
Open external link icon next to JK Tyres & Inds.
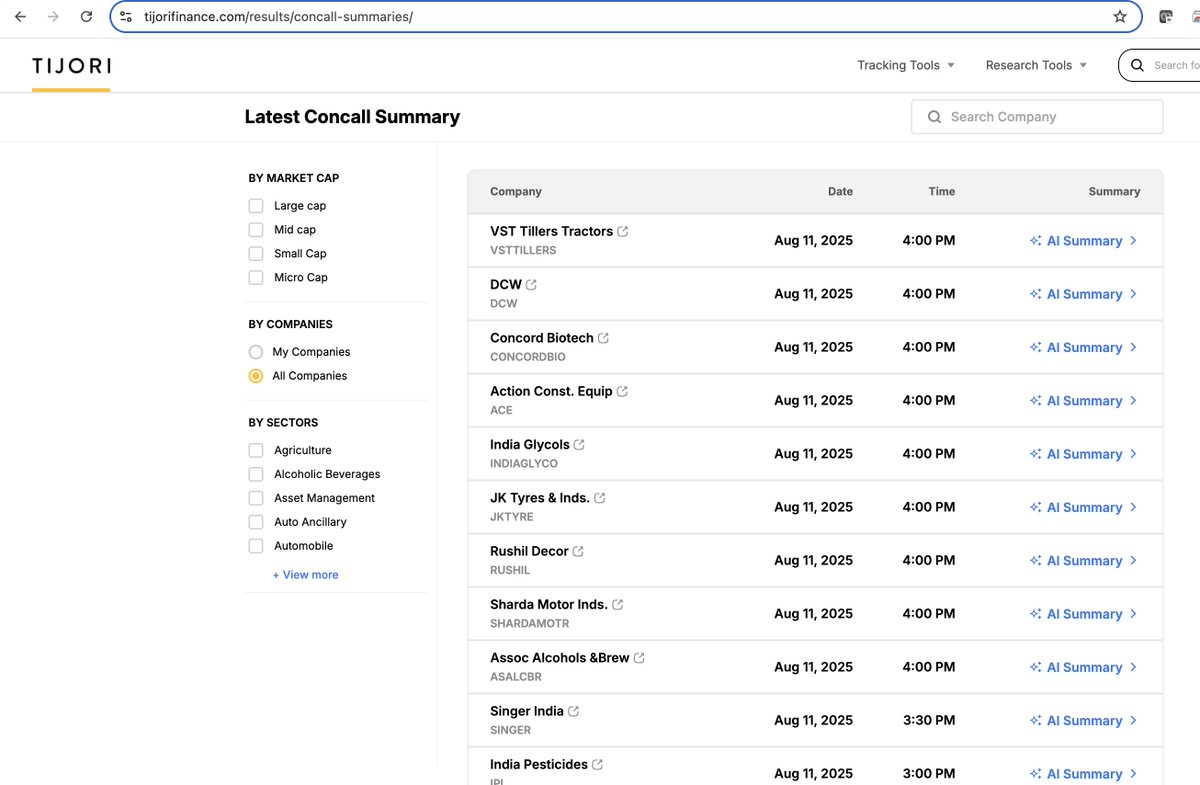tap(599, 498)
